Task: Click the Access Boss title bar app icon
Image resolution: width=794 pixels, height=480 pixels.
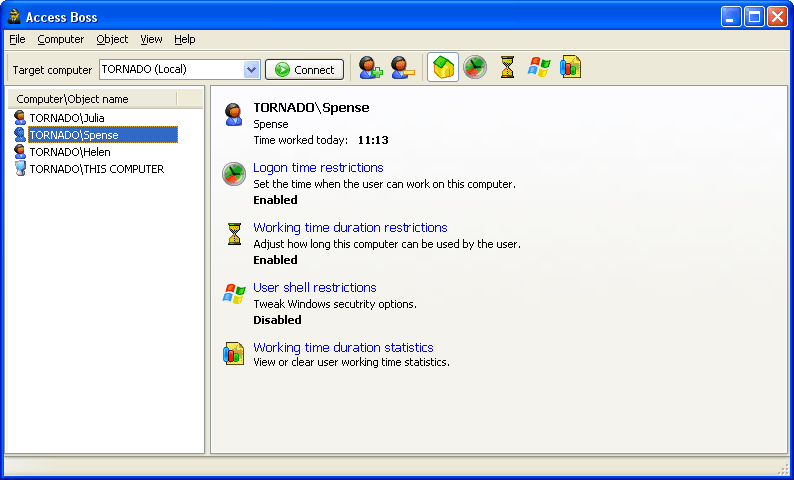Action: (15, 17)
